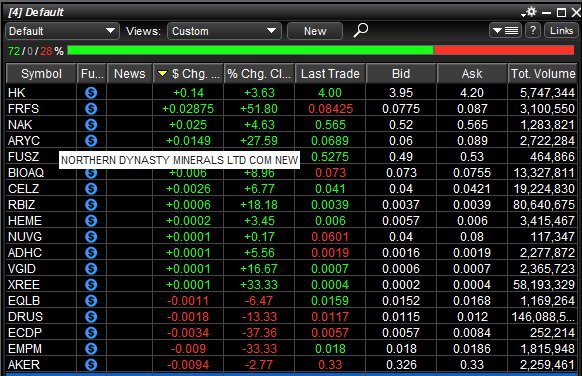The image size is (582, 376).
Task: Click the New button
Action: [x=315, y=31]
